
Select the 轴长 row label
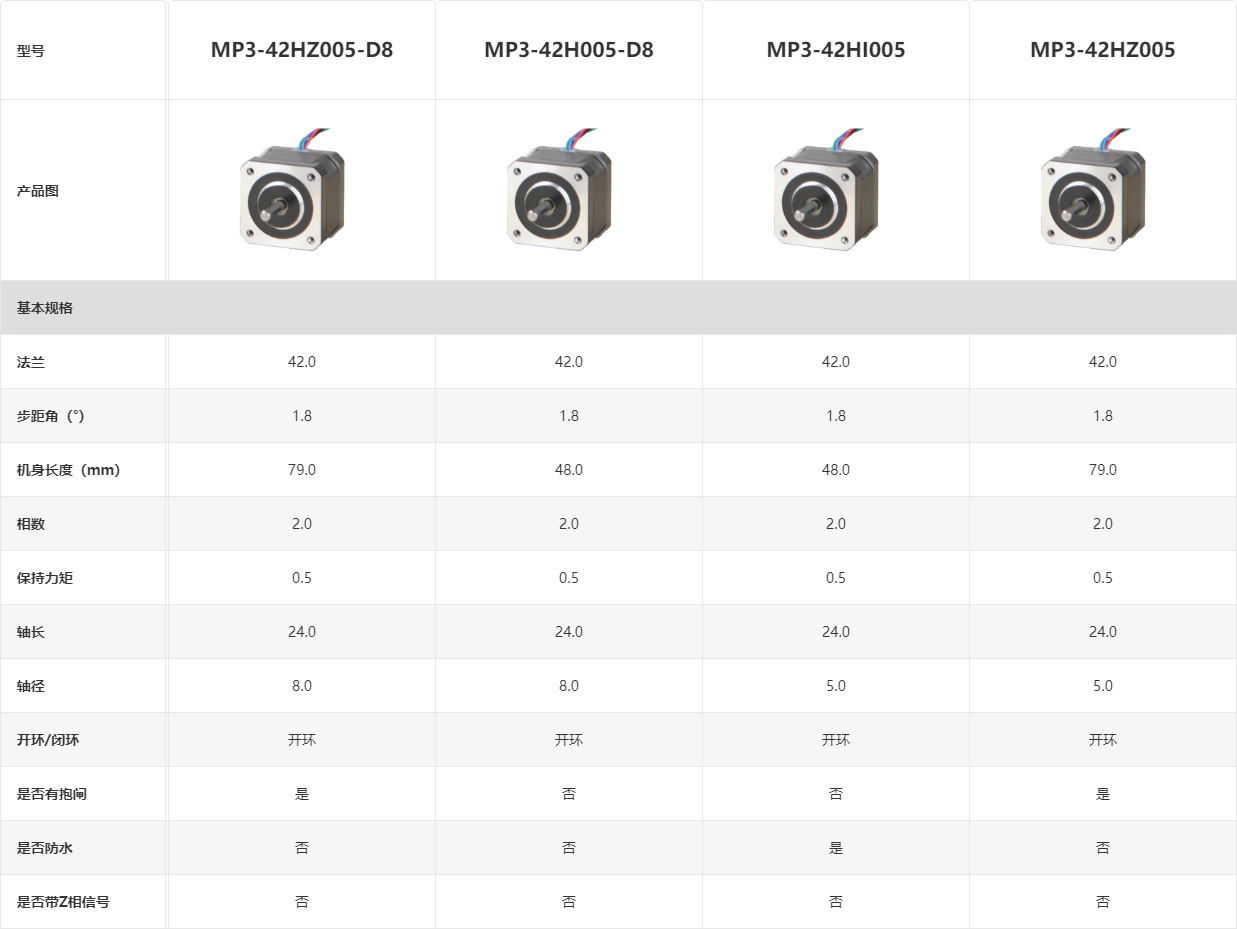30,632
